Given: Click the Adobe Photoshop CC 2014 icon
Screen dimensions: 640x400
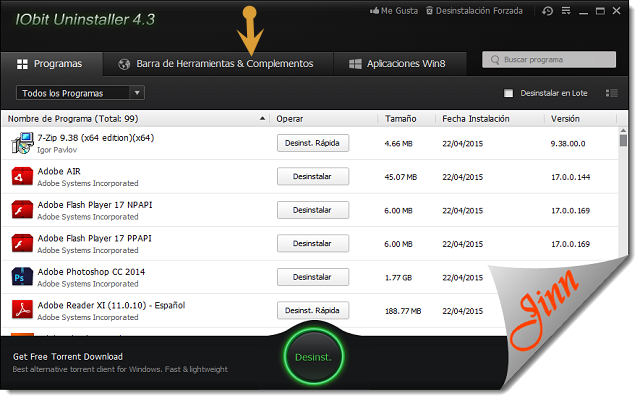Looking at the screenshot, I should tap(22, 277).
